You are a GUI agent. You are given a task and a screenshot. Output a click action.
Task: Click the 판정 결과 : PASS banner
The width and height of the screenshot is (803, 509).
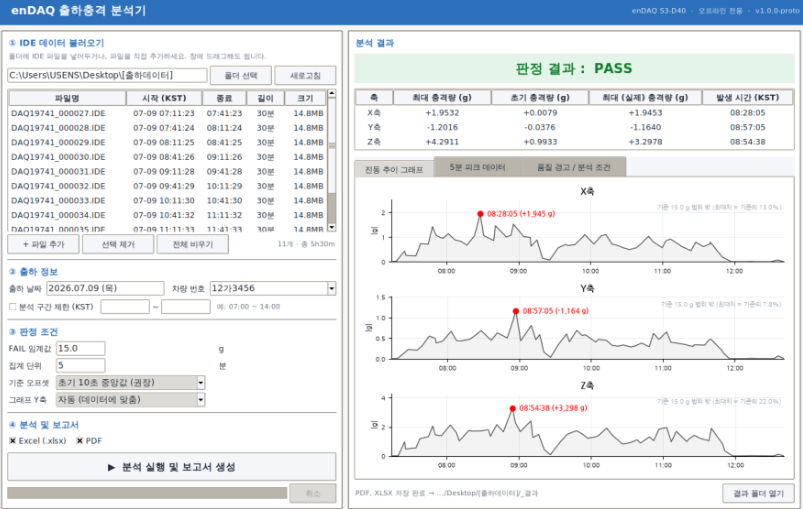point(574,68)
